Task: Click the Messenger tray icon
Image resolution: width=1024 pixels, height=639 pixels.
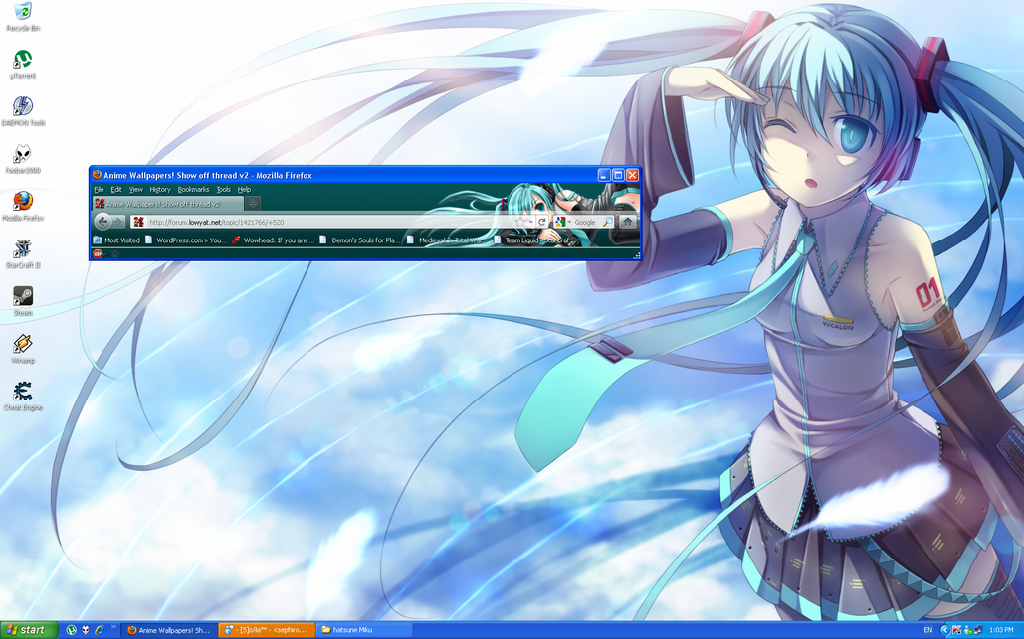Action: (968, 630)
